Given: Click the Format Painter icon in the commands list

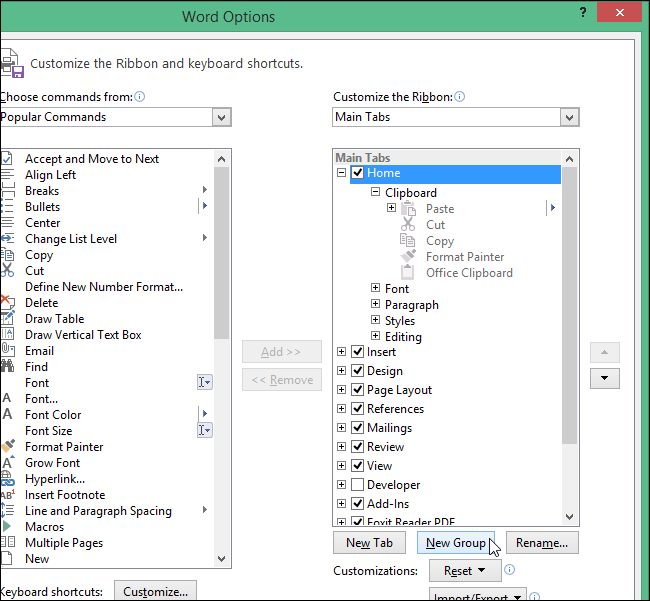Looking at the screenshot, I should [x=7, y=446].
